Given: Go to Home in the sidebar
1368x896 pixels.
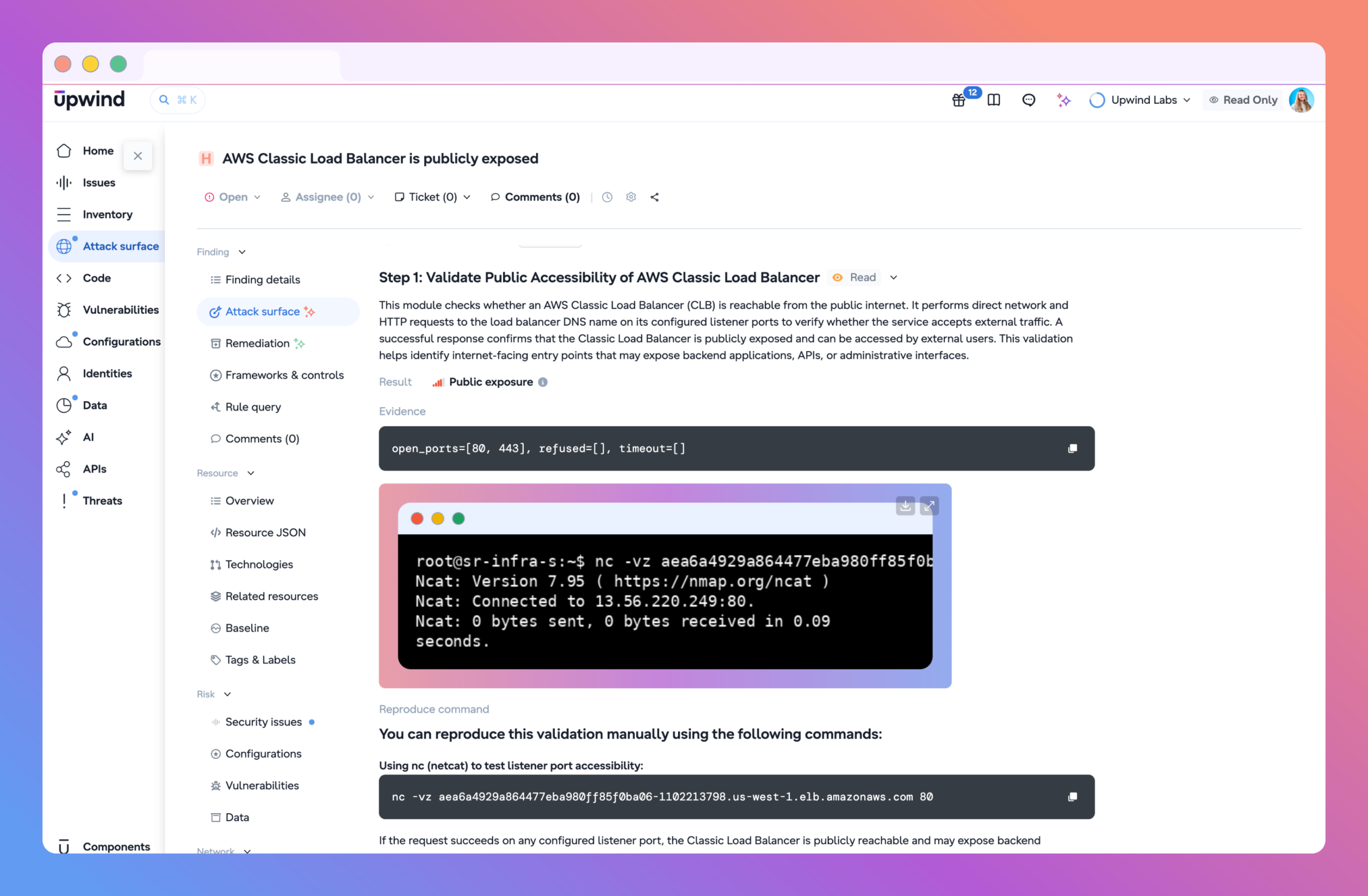Looking at the screenshot, I should (85, 151).
